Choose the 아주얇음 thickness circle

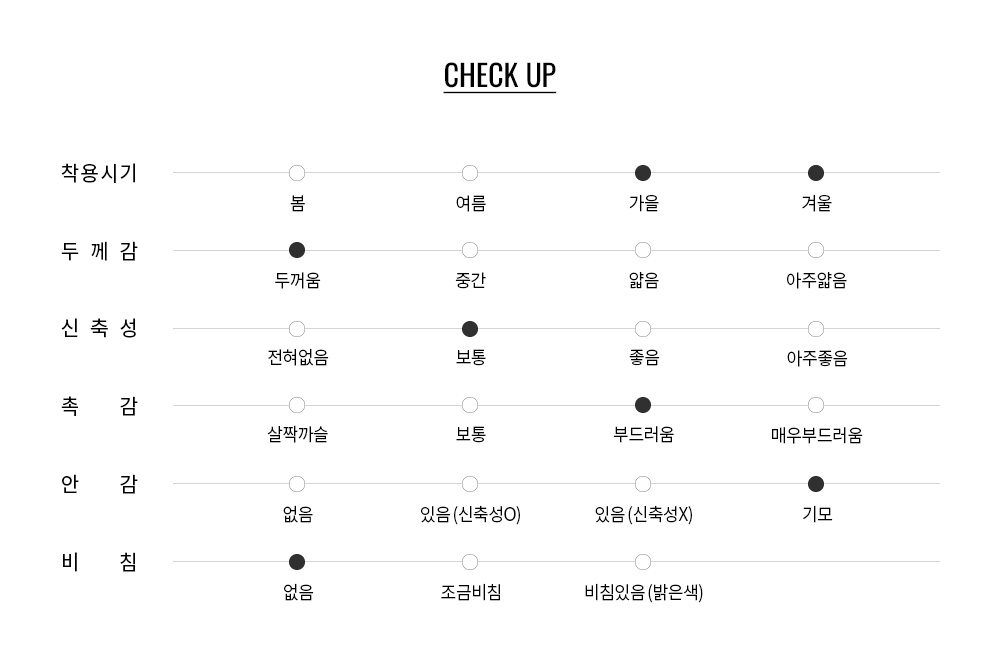[816, 250]
